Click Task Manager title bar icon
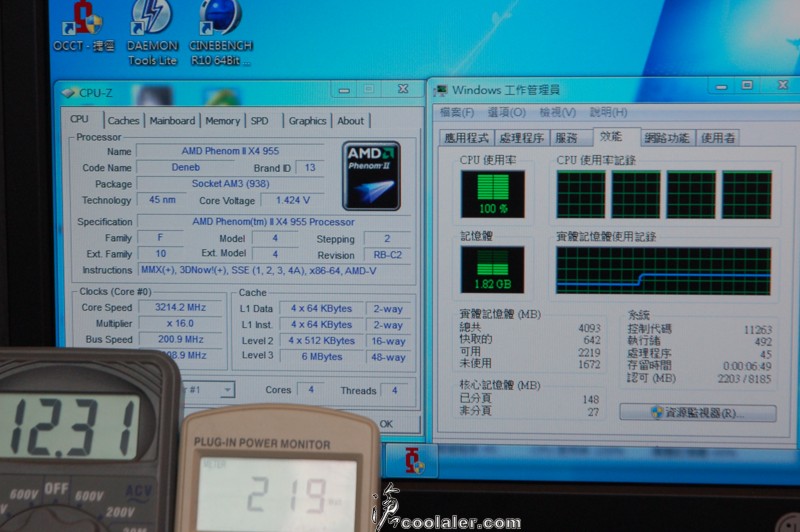 tap(440, 91)
